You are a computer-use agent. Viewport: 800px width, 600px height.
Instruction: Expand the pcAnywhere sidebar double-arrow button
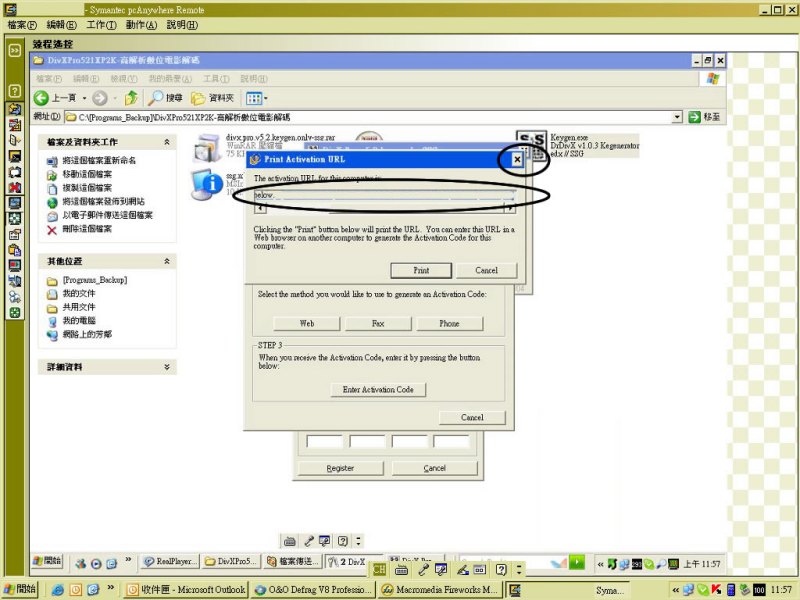pos(15,48)
